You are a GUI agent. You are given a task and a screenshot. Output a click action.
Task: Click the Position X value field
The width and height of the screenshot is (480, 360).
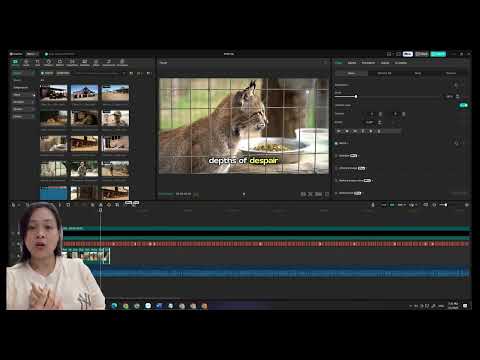click(372, 114)
